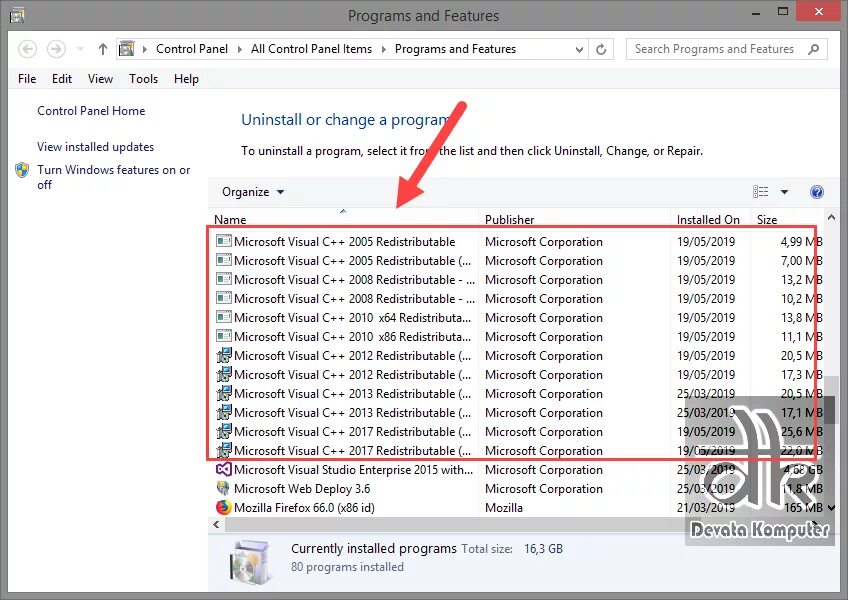Open the Control Panel Home link
848x600 pixels.
point(91,111)
